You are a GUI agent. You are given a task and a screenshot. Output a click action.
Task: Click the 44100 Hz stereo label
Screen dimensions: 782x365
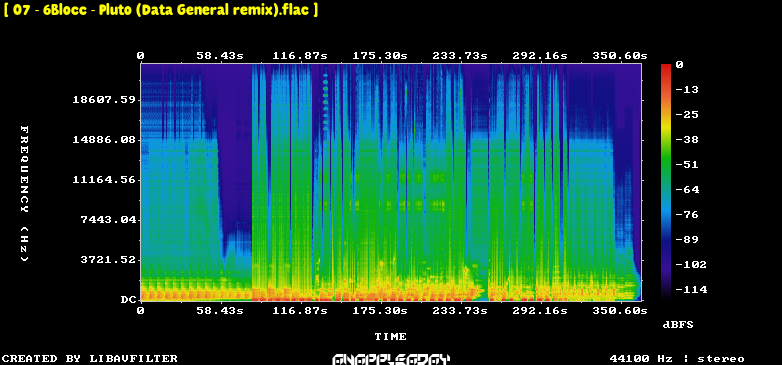(x=677, y=359)
